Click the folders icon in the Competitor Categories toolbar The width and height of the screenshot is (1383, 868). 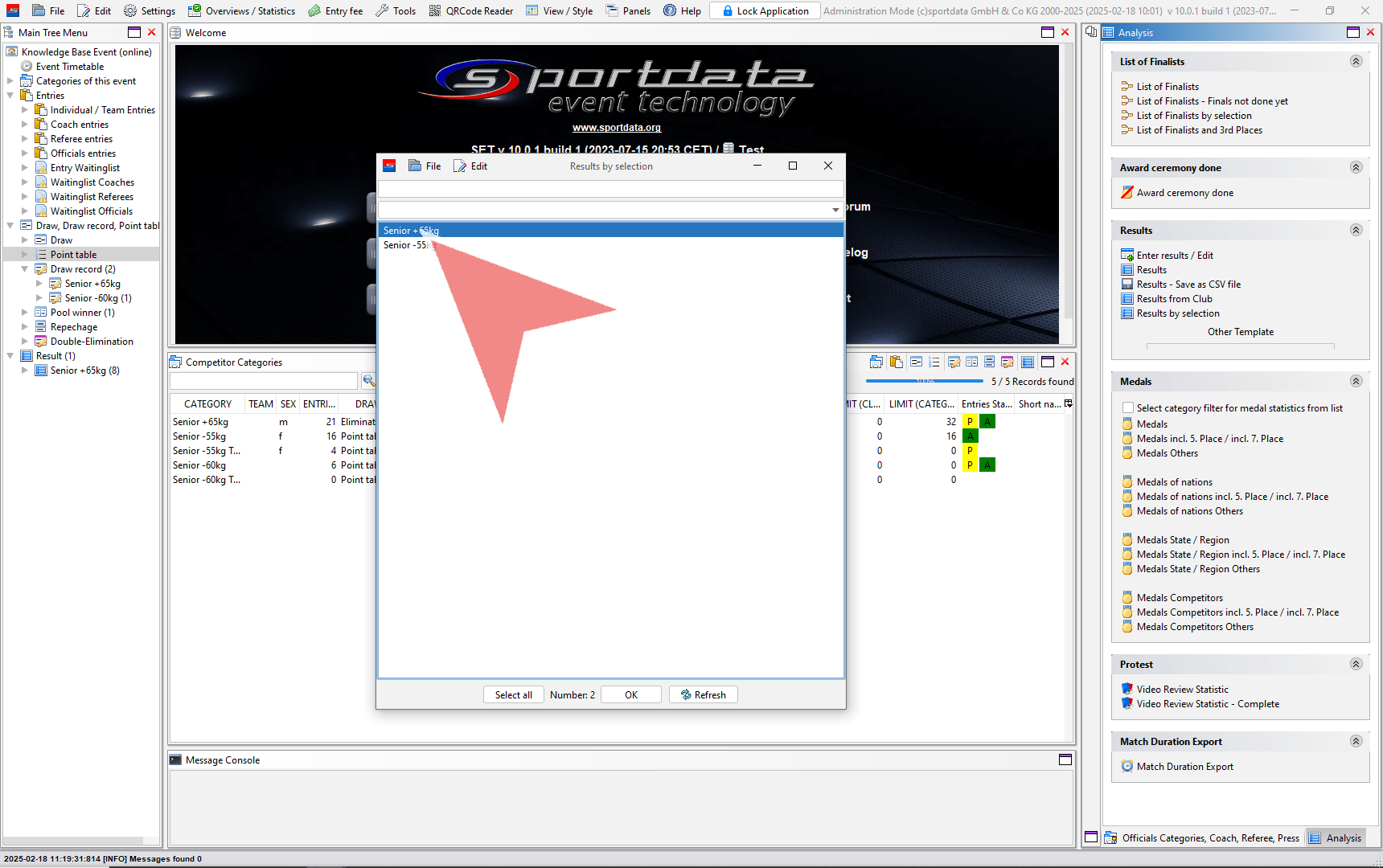[876, 362]
